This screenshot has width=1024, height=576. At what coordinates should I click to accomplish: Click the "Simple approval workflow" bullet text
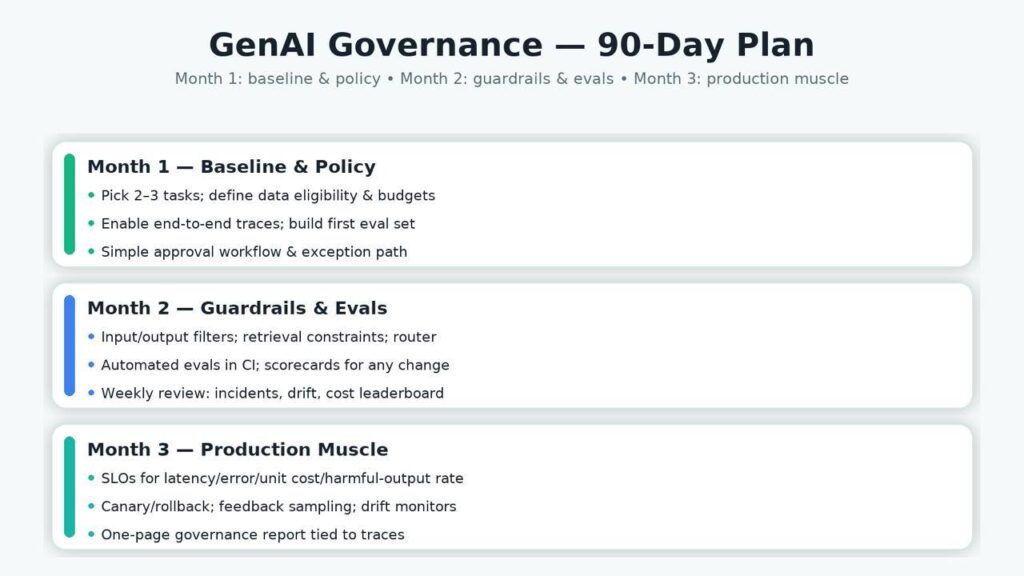[254, 252]
